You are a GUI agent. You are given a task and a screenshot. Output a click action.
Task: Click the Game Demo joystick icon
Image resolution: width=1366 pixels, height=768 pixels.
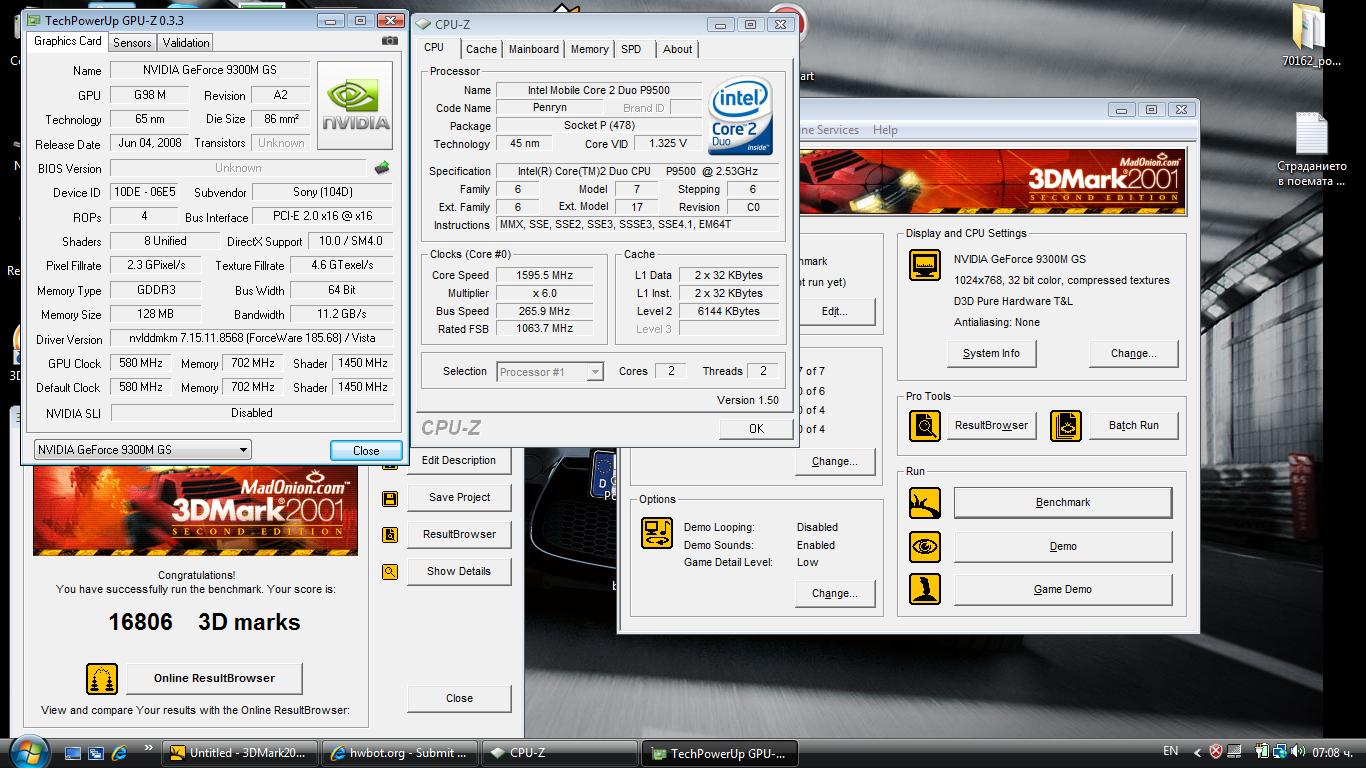[925, 589]
